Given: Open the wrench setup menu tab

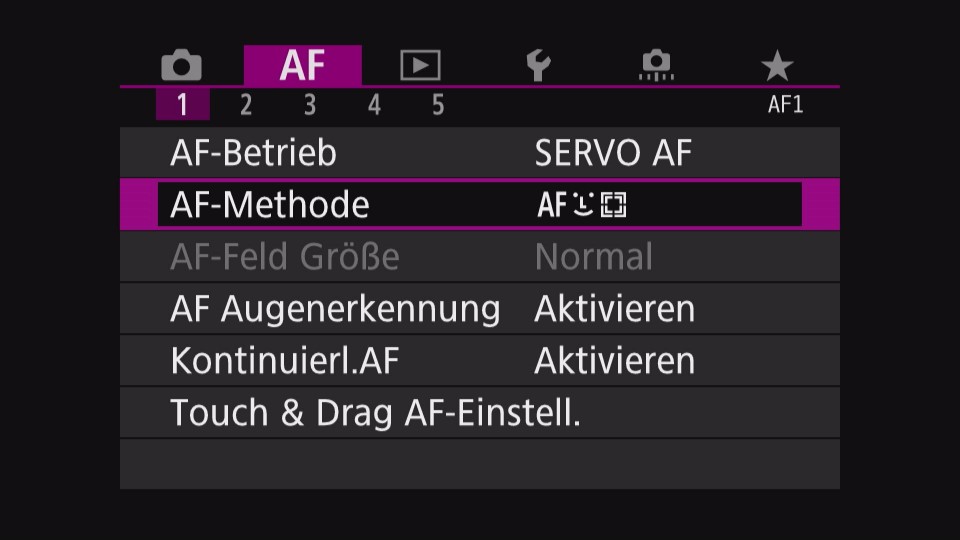Looking at the screenshot, I should [x=538, y=66].
